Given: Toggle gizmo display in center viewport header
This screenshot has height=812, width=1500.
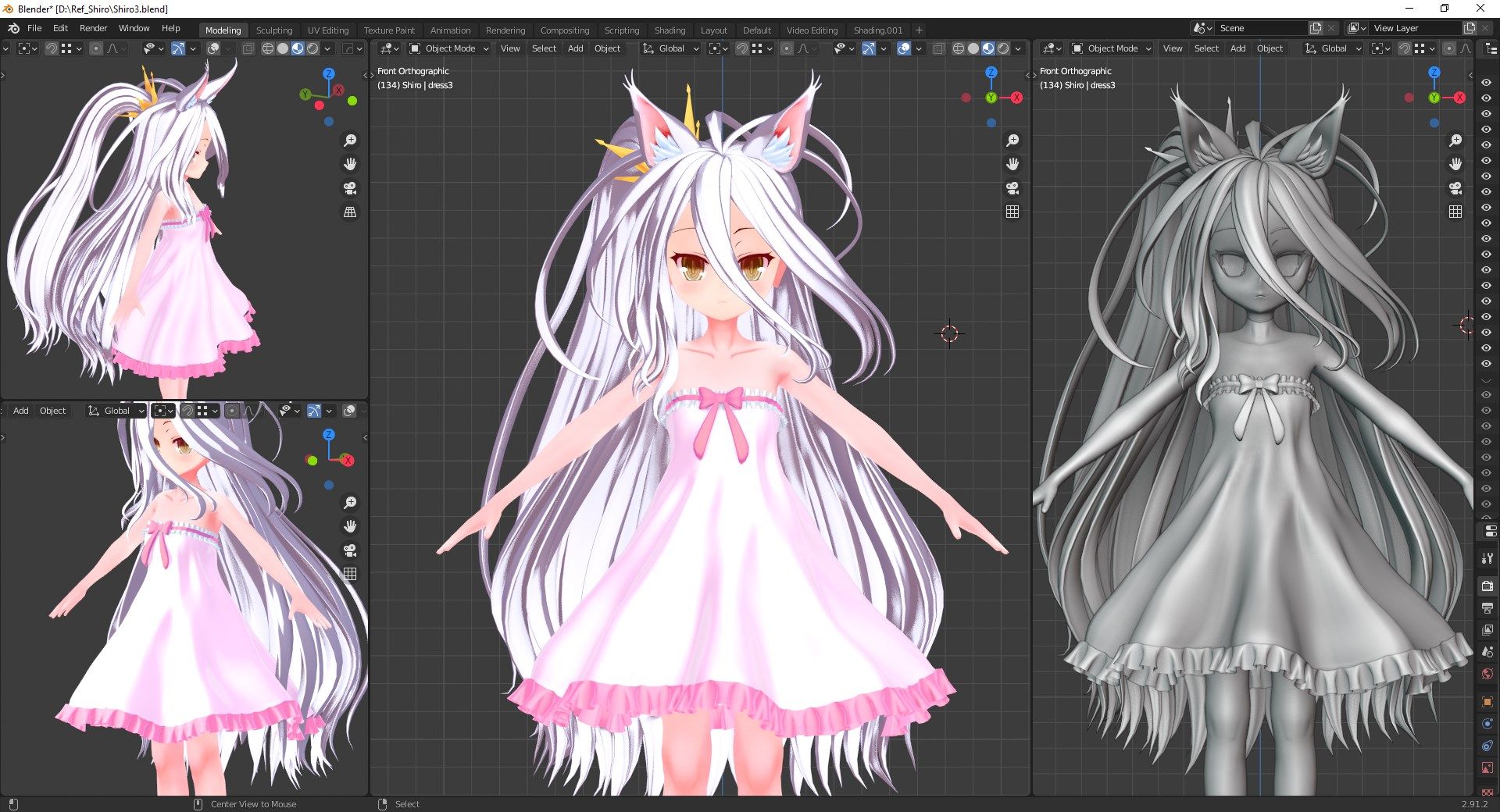Looking at the screenshot, I should click(x=869, y=48).
